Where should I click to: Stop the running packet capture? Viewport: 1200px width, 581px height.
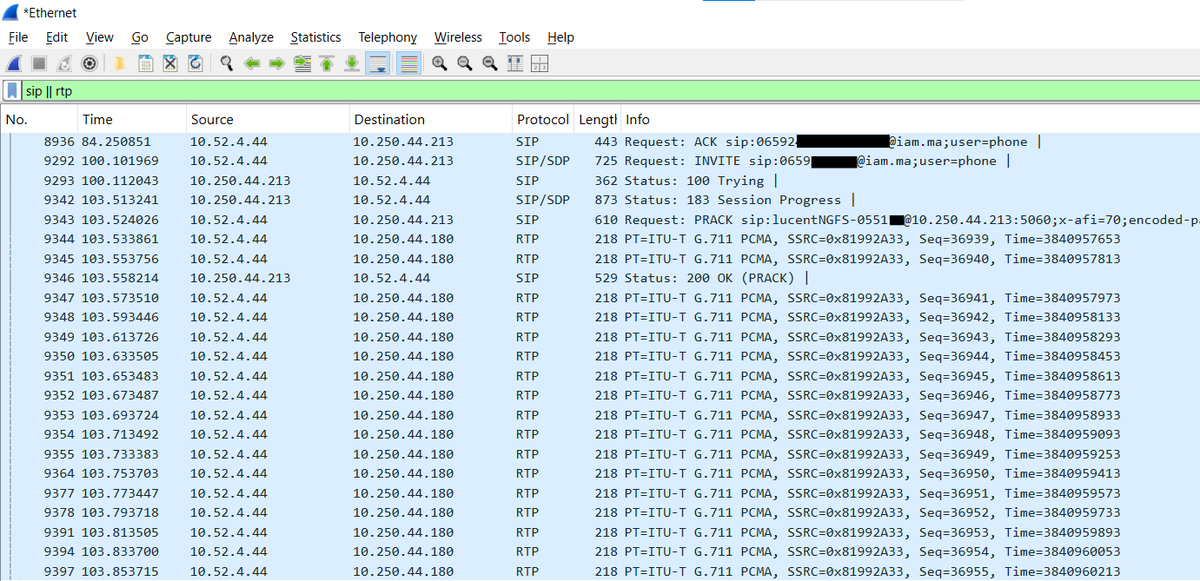pyautogui.click(x=40, y=63)
